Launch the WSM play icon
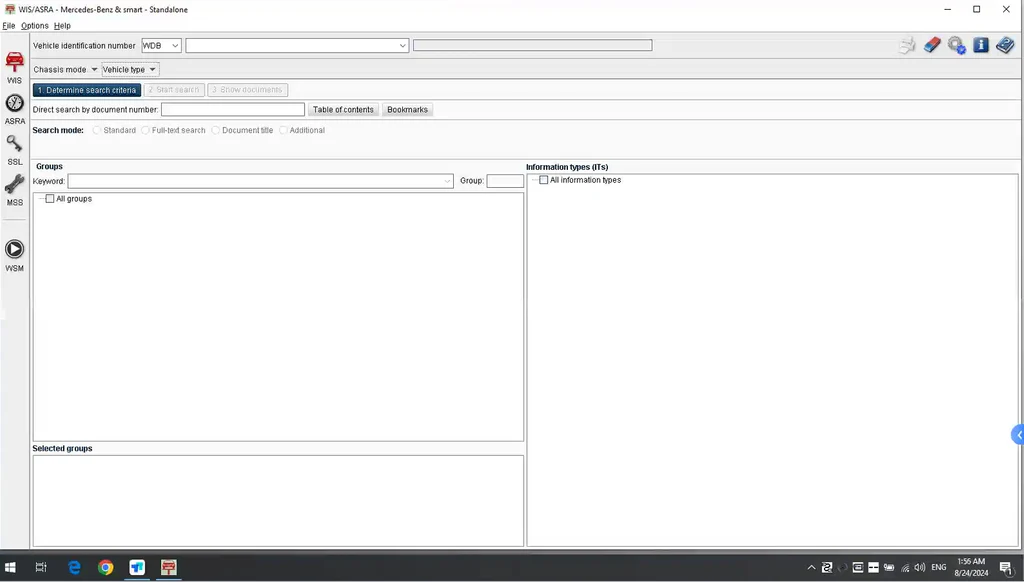Viewport: 1024px width, 582px height. click(x=14, y=253)
